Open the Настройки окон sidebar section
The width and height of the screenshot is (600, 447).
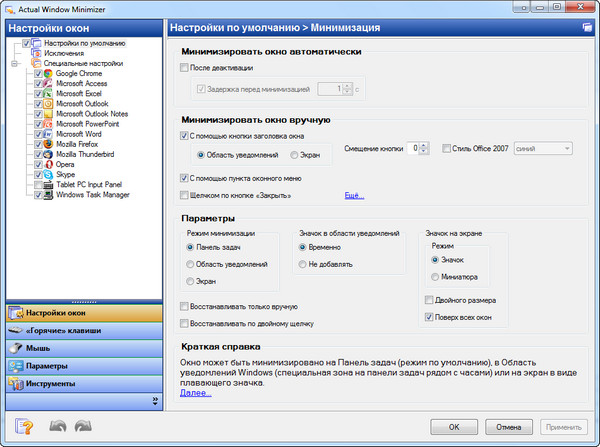coord(84,313)
